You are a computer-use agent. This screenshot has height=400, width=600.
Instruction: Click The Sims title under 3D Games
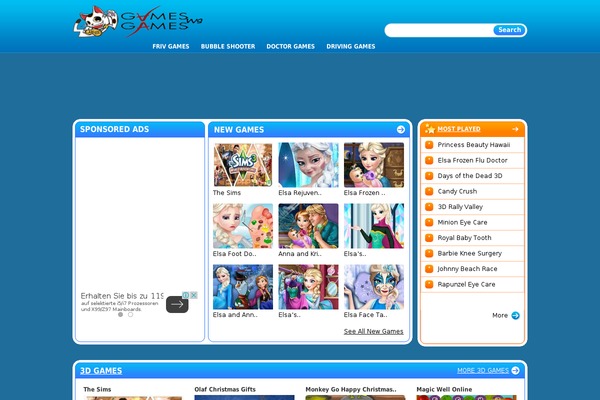97,389
